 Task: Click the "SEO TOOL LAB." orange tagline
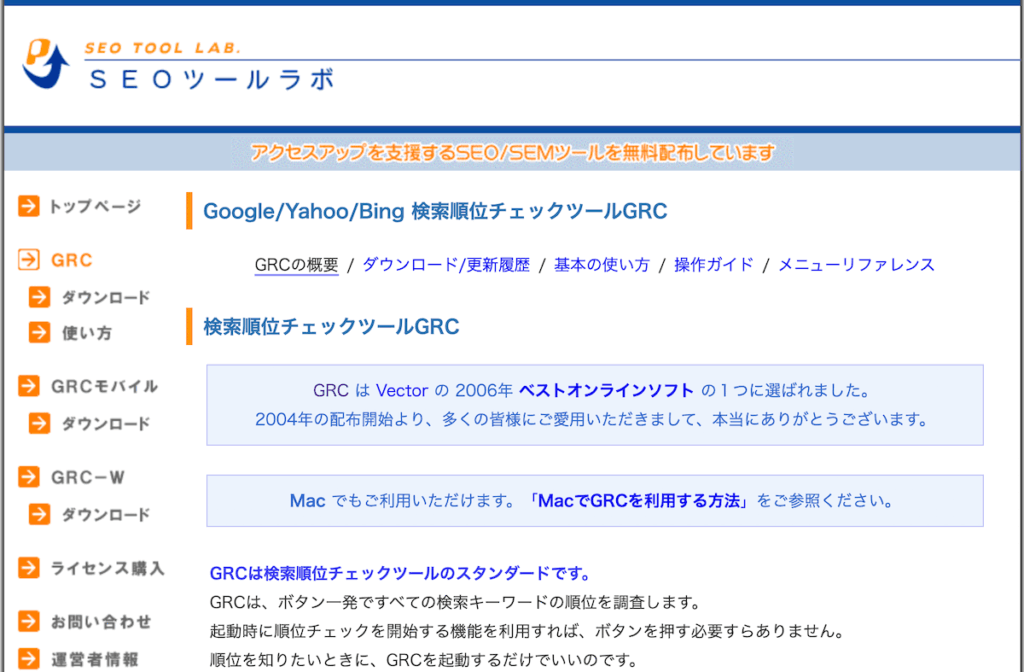tap(163, 48)
